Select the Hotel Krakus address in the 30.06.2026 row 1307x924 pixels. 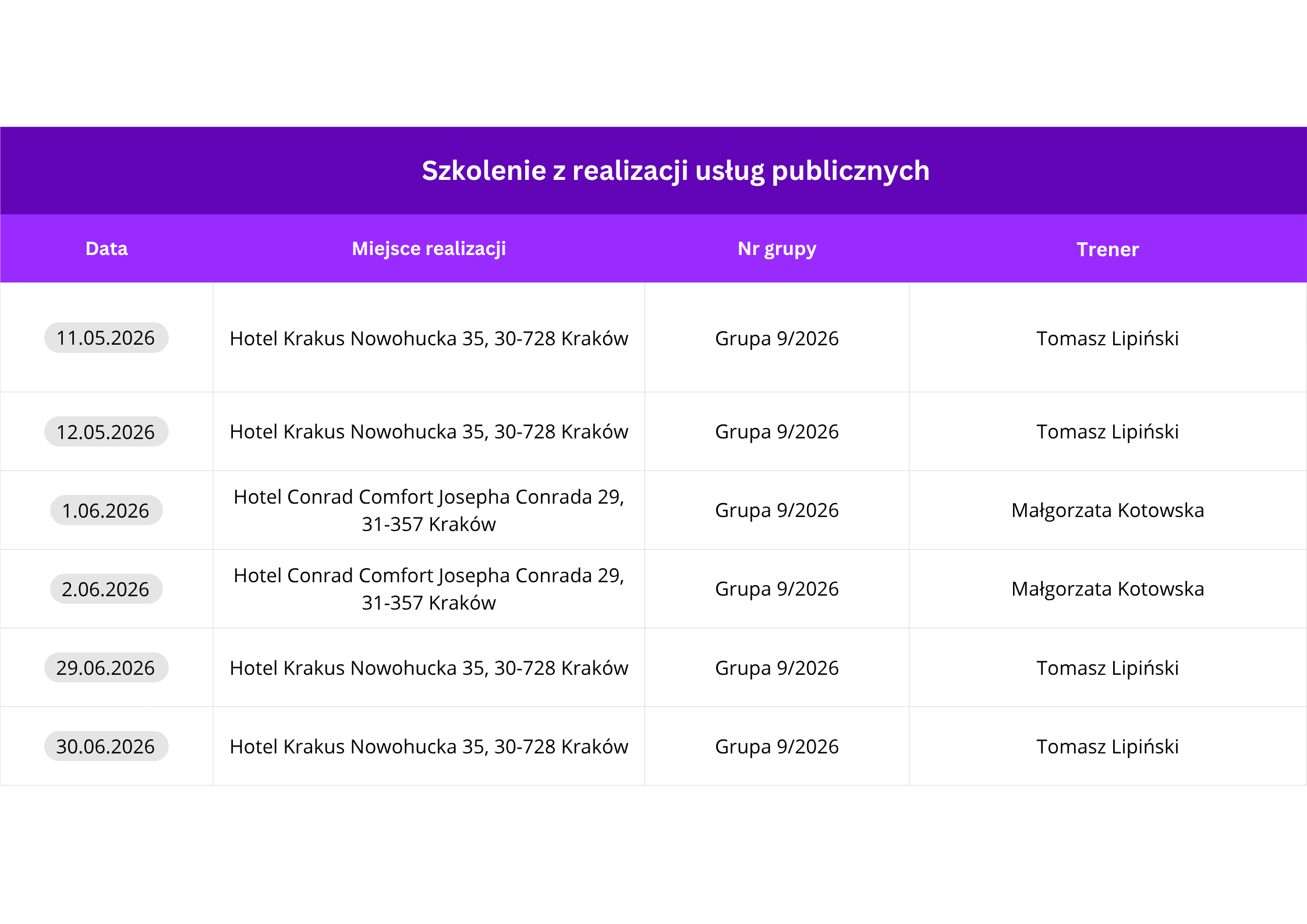coord(429,746)
